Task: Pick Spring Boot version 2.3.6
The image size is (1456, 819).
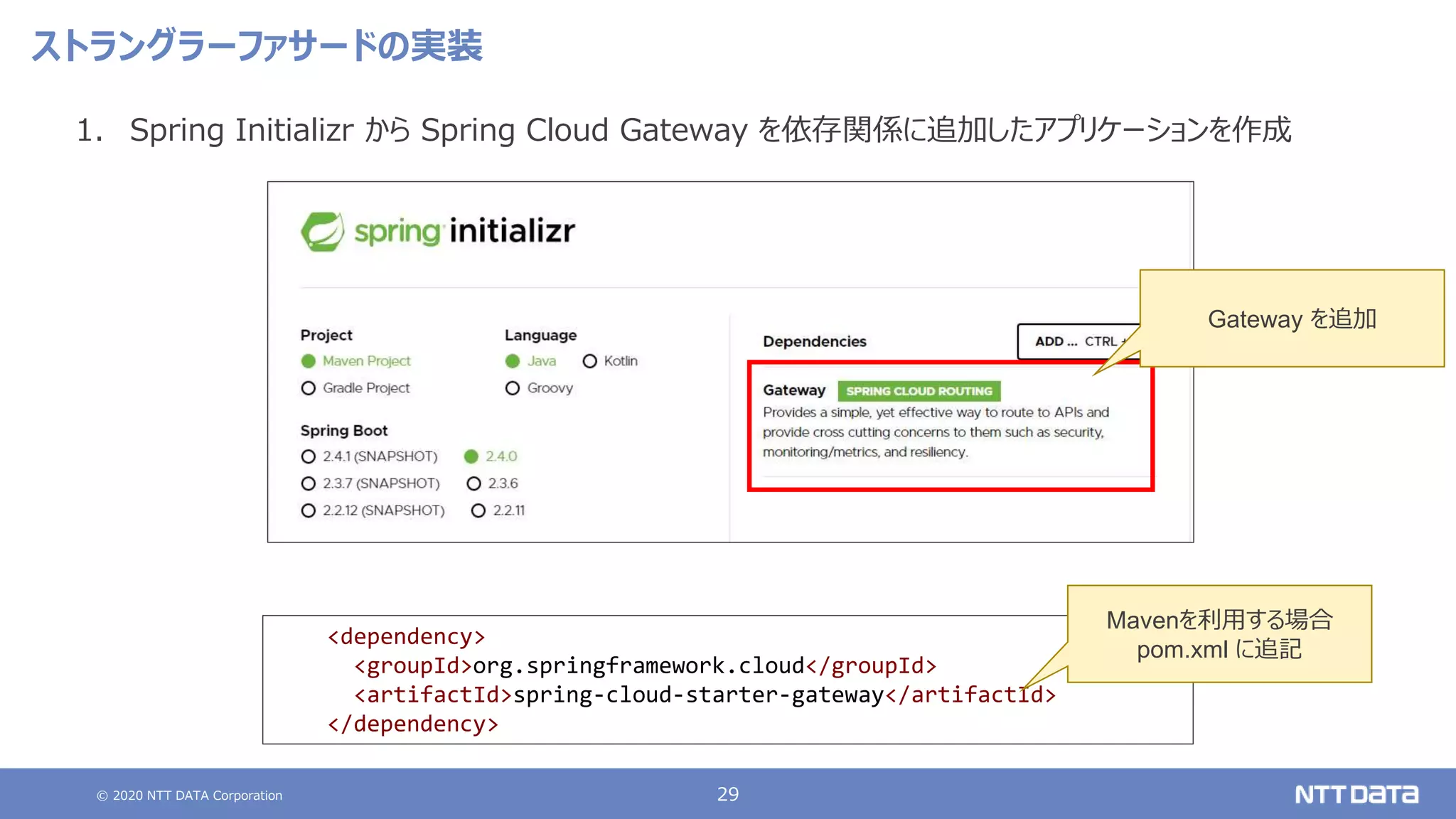Action: [473, 483]
